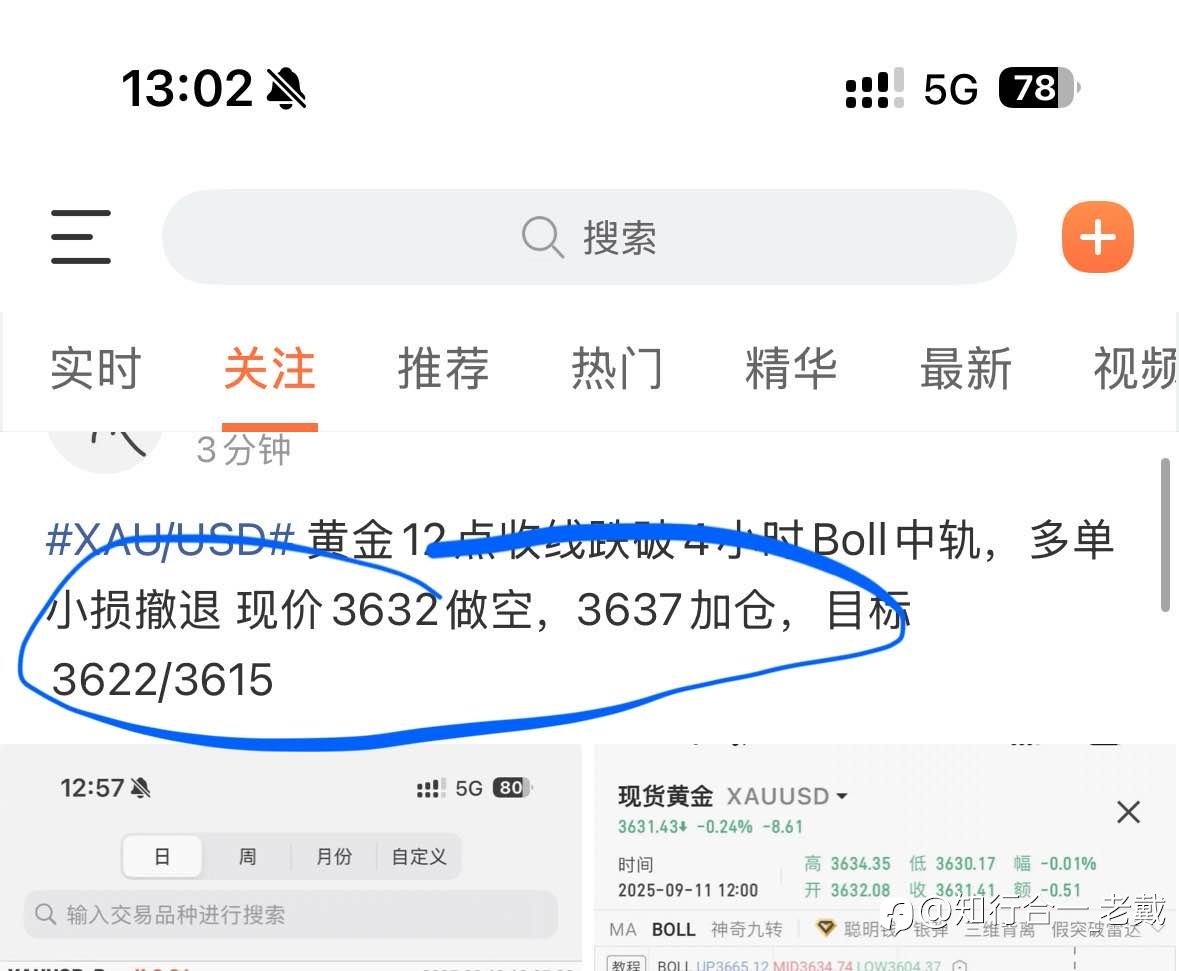The image size is (1179, 971).
Task: Open the hamburger menu icon
Action: (80, 237)
